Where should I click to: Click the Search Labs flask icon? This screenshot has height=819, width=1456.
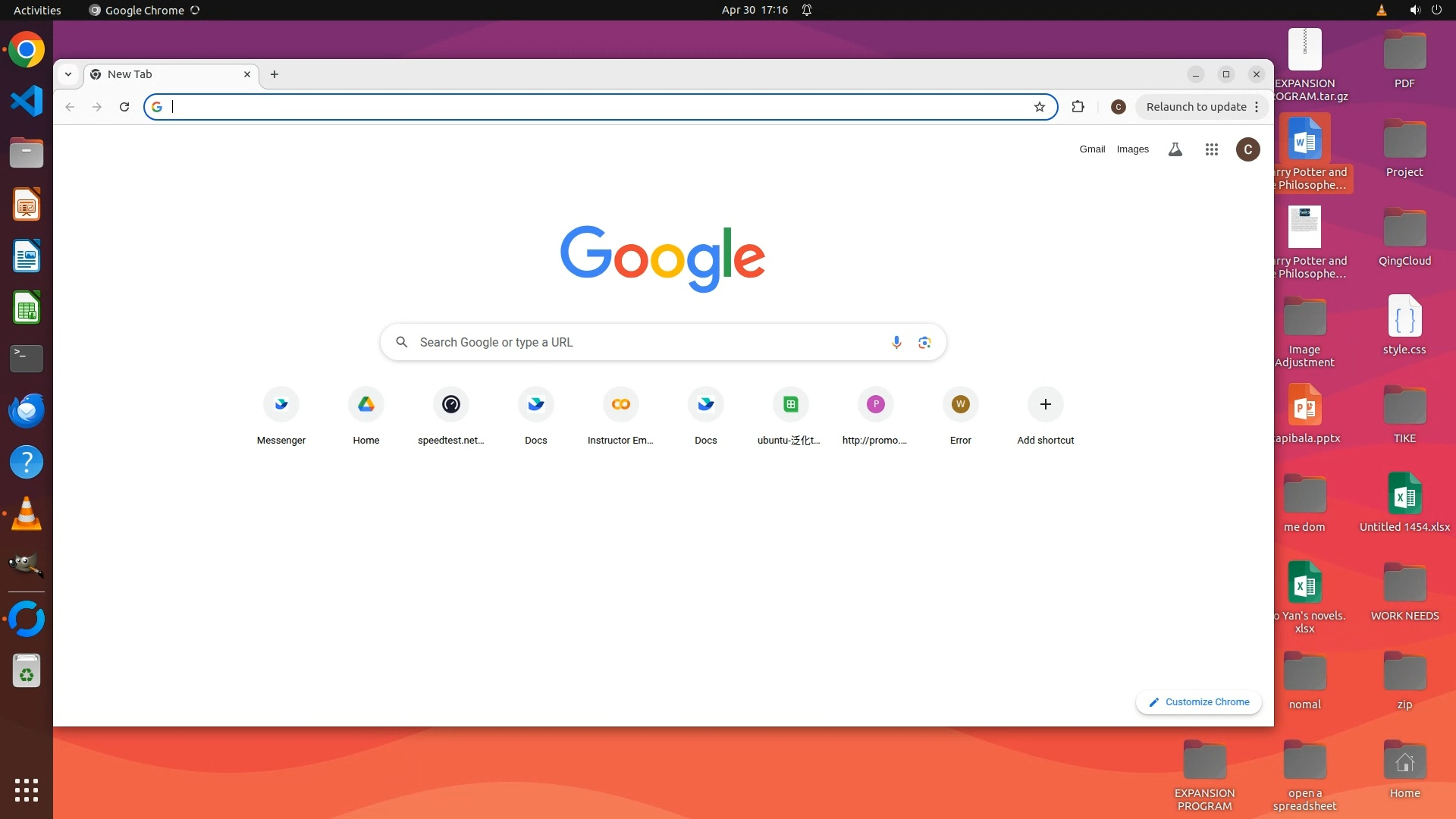(1175, 149)
